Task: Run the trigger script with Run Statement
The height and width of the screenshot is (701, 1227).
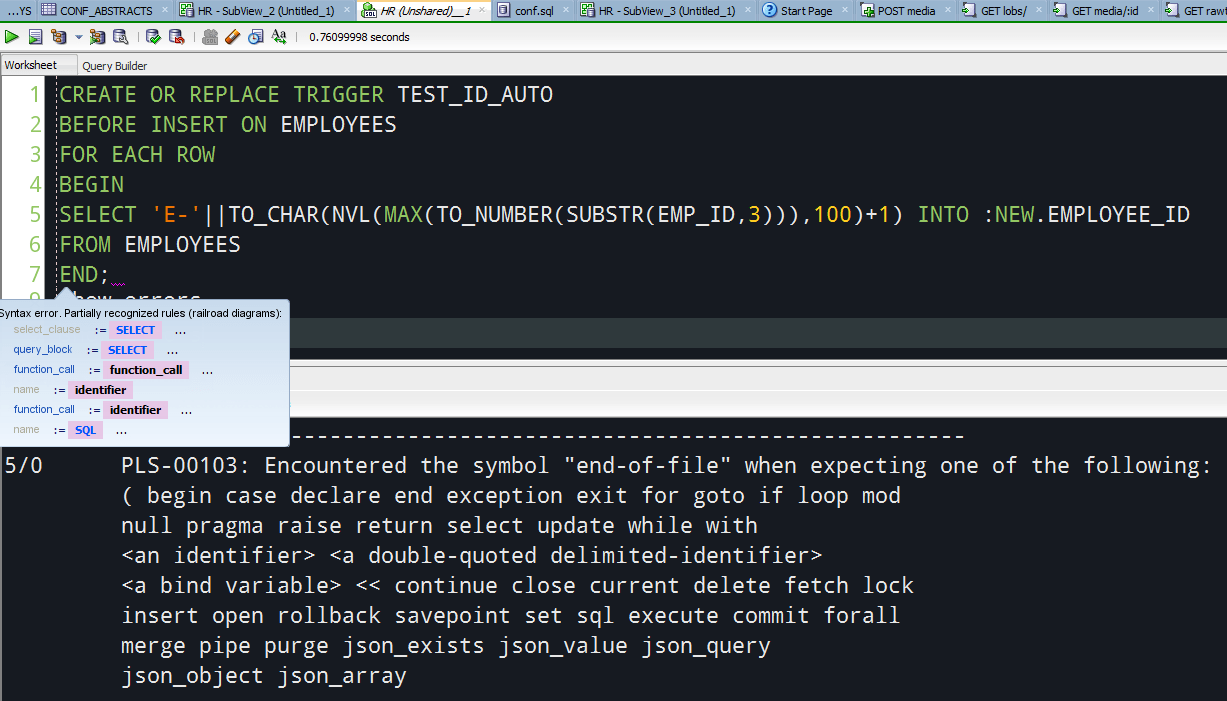Action: tap(12, 36)
